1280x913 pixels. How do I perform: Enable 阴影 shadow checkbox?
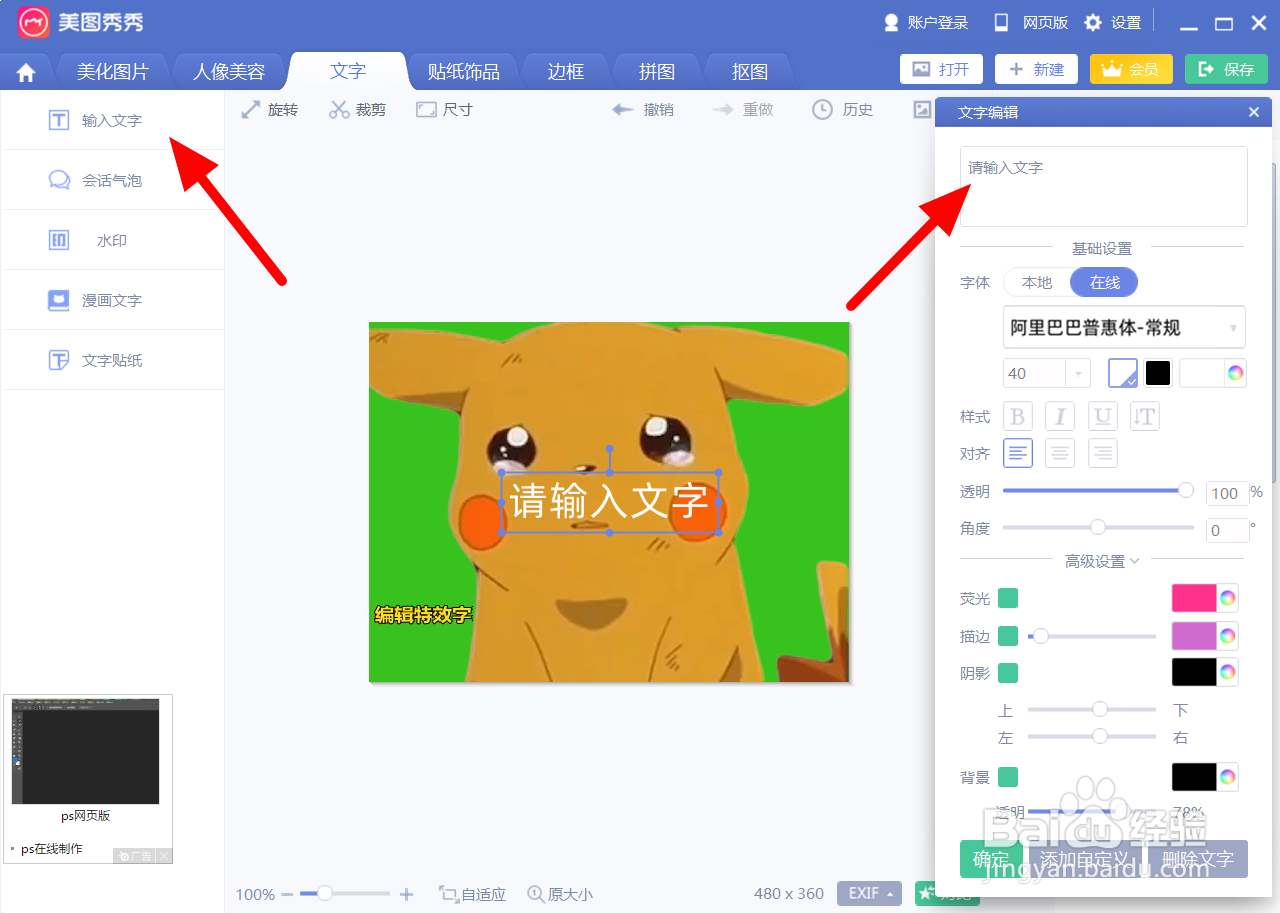click(1008, 672)
